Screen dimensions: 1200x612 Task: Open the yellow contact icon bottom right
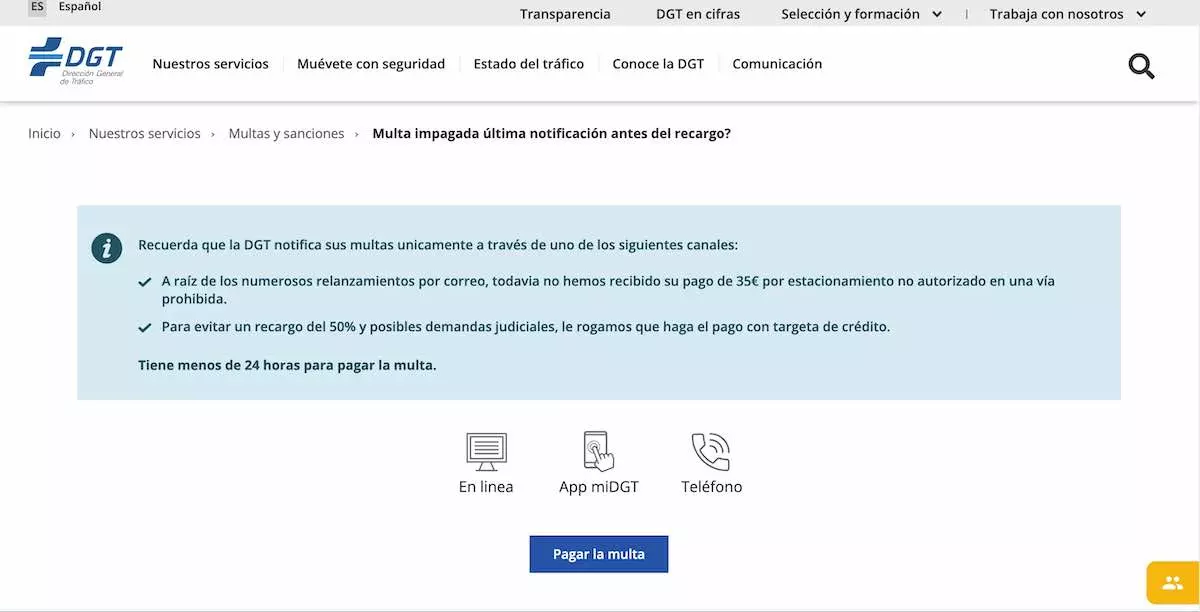[1170, 582]
